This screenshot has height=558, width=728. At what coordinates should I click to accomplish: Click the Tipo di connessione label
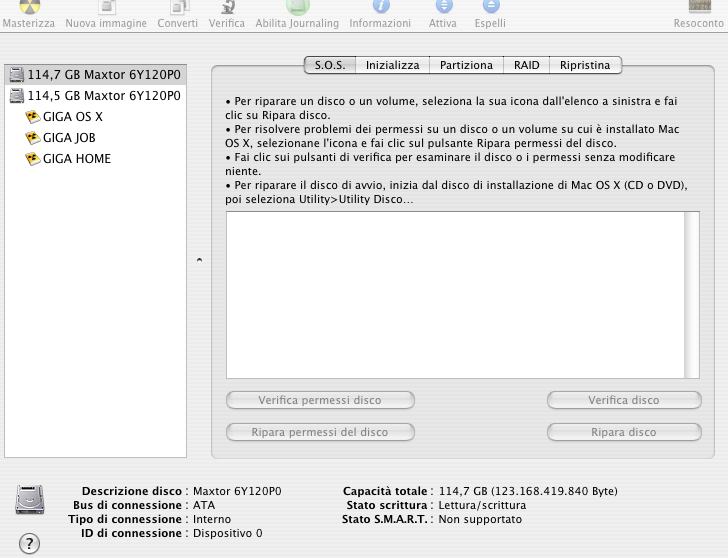125,519
